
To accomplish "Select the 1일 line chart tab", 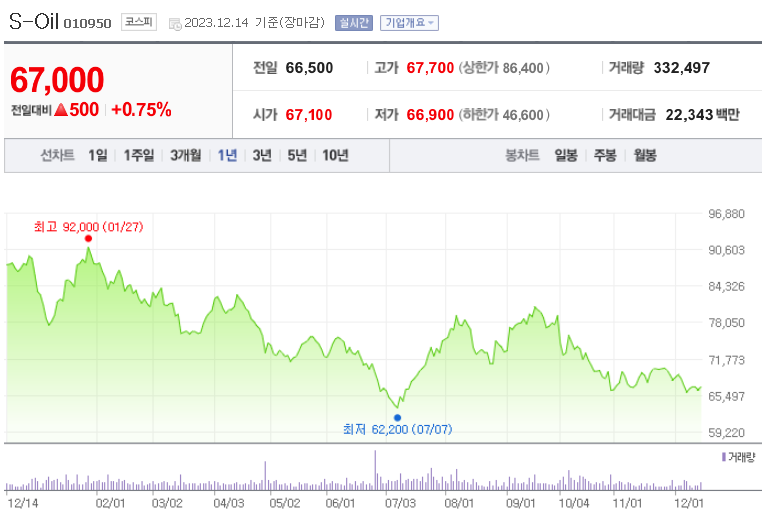I will point(98,156).
